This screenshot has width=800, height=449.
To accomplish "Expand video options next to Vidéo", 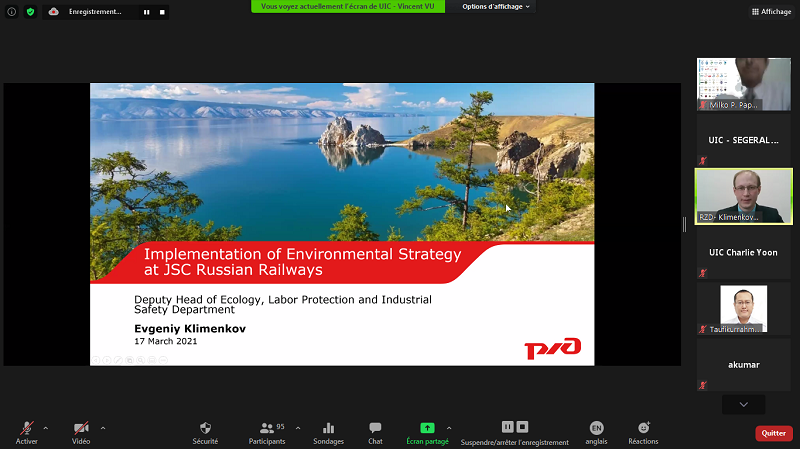I will [x=103, y=428].
